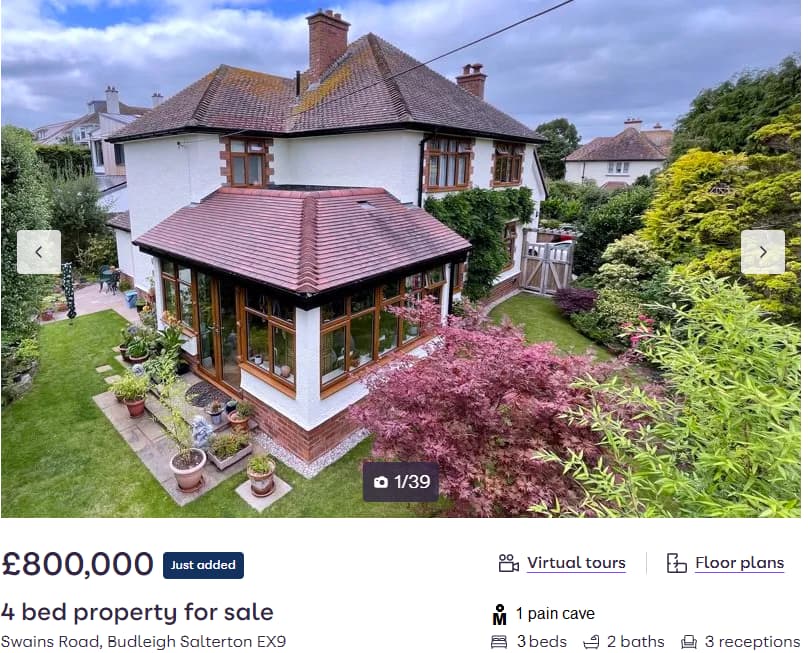
Task: Click the camera icon in photo counter
Action: tap(381, 482)
